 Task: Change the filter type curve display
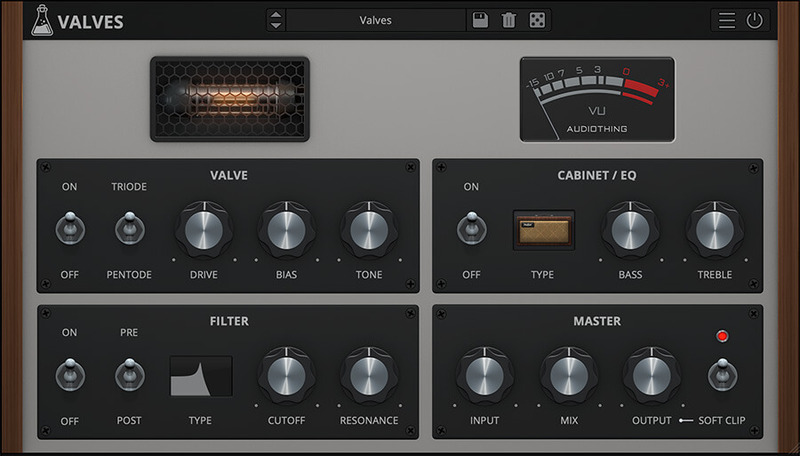200,376
